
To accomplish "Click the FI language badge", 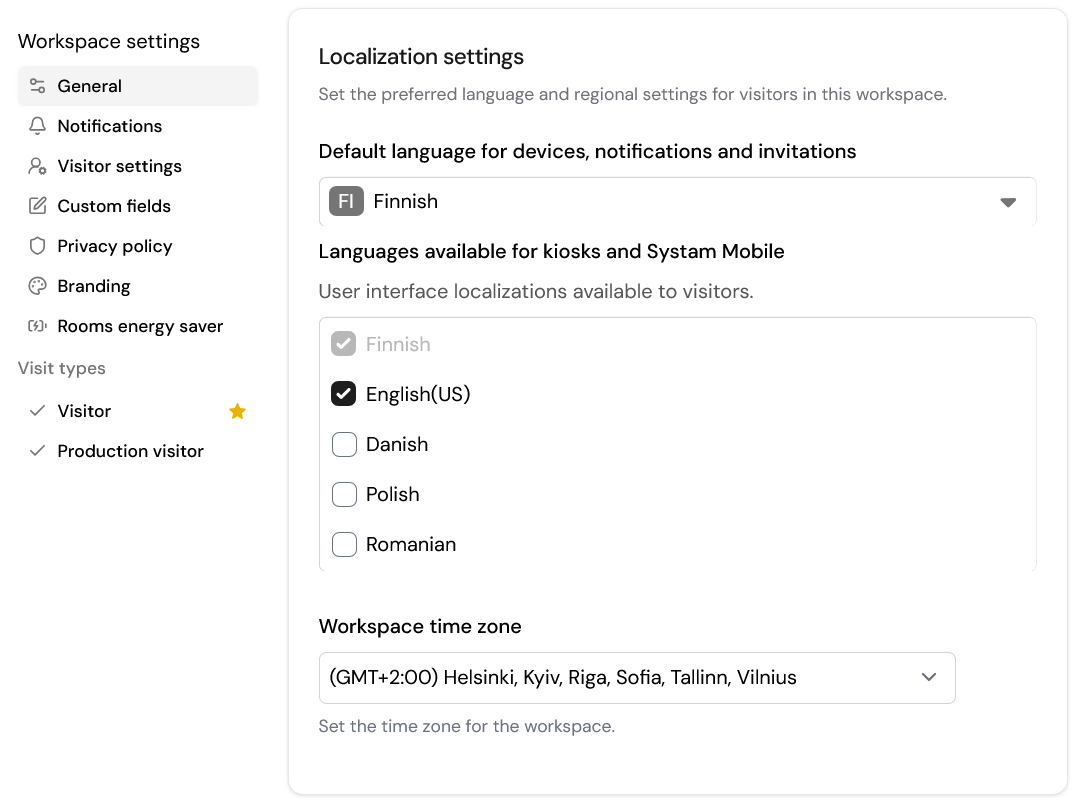I will click(346, 202).
